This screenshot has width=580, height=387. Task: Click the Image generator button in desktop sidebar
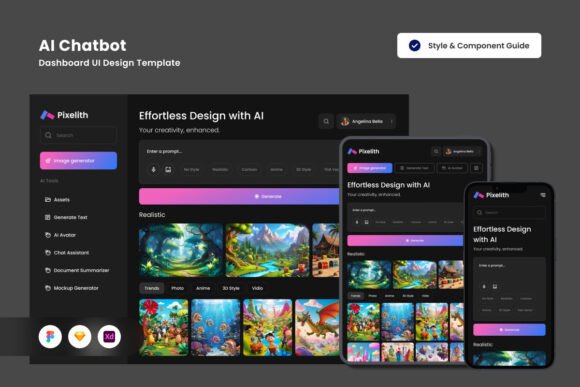(78, 161)
